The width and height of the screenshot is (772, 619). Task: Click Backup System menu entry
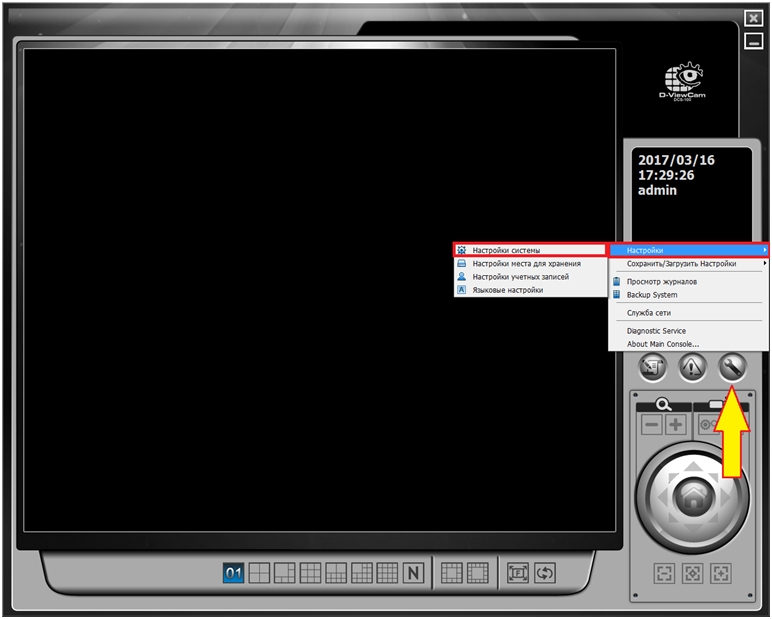pos(652,295)
